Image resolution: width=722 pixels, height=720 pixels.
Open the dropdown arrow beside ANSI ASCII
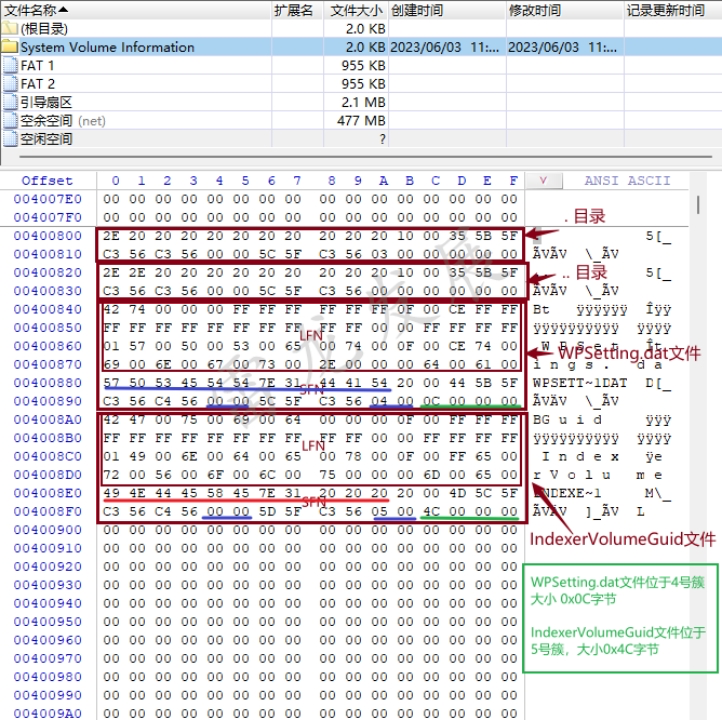543,180
